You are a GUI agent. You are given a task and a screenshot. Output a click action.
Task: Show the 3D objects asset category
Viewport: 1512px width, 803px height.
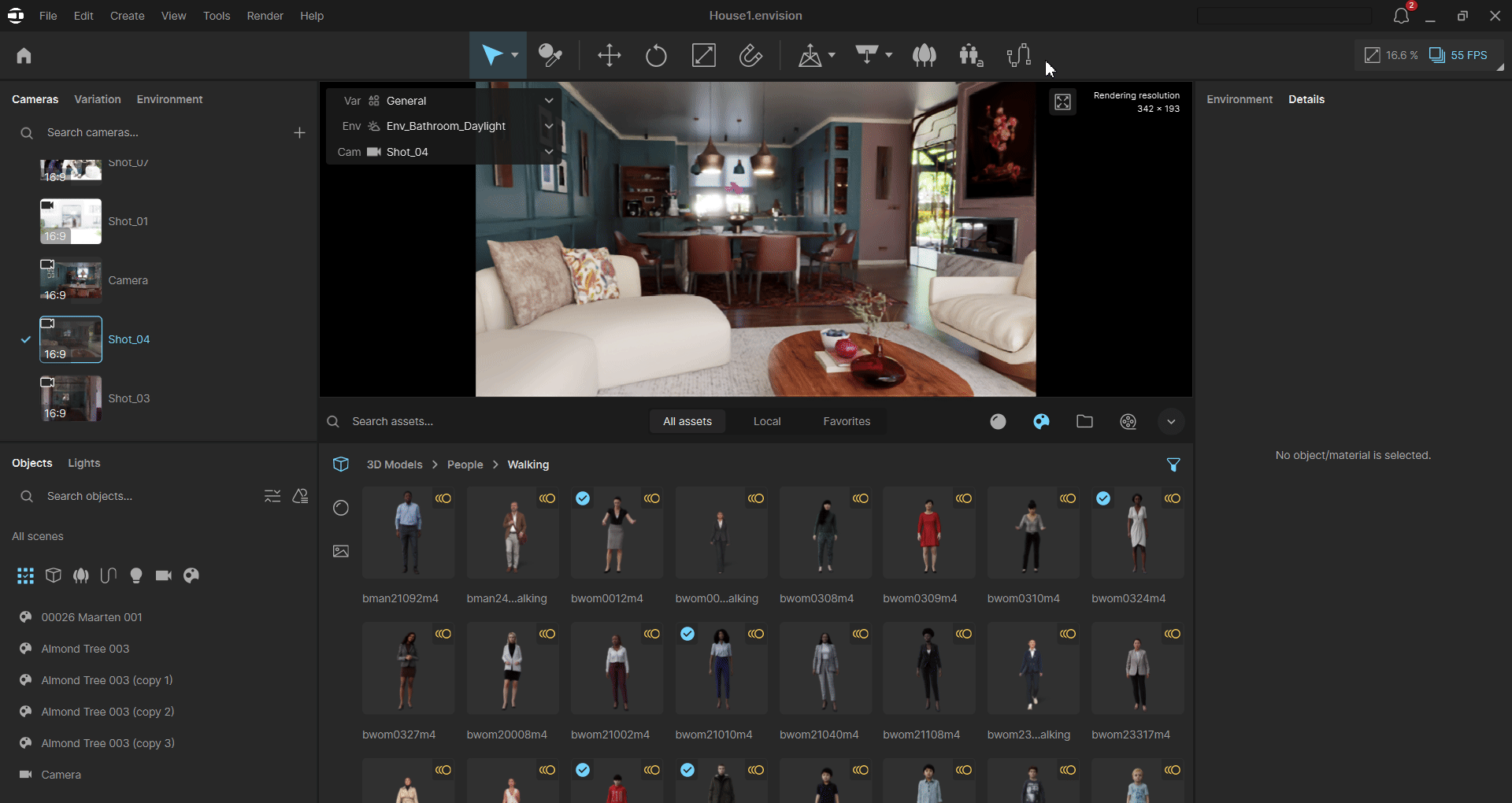pyautogui.click(x=1041, y=421)
